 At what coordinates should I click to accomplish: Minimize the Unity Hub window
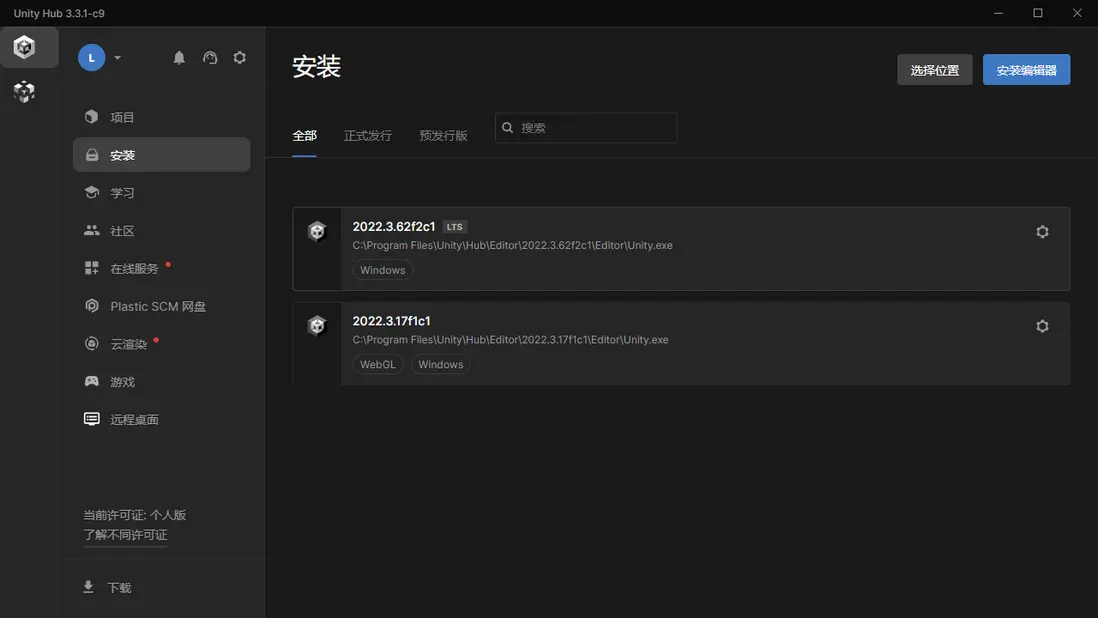(999, 13)
